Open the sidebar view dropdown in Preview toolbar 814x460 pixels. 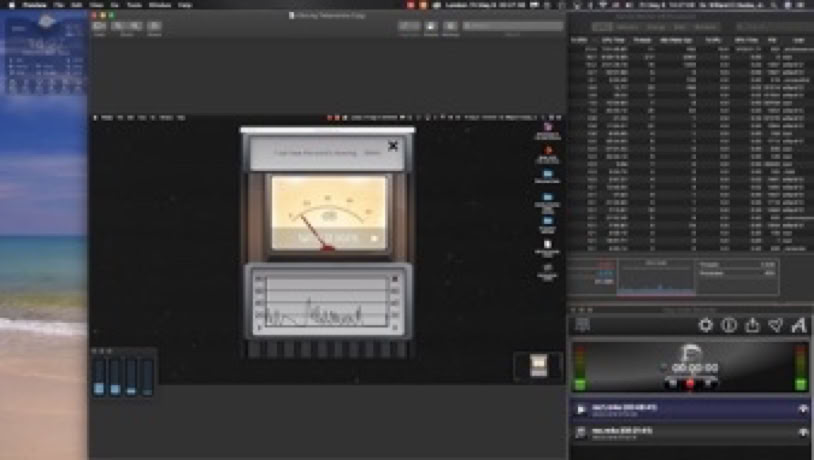(100, 27)
